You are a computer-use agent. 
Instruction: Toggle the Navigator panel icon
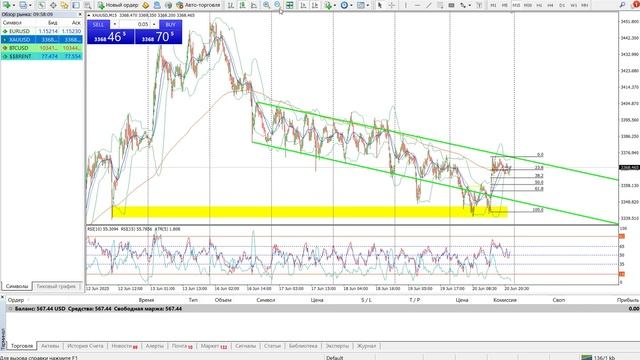point(64,5)
